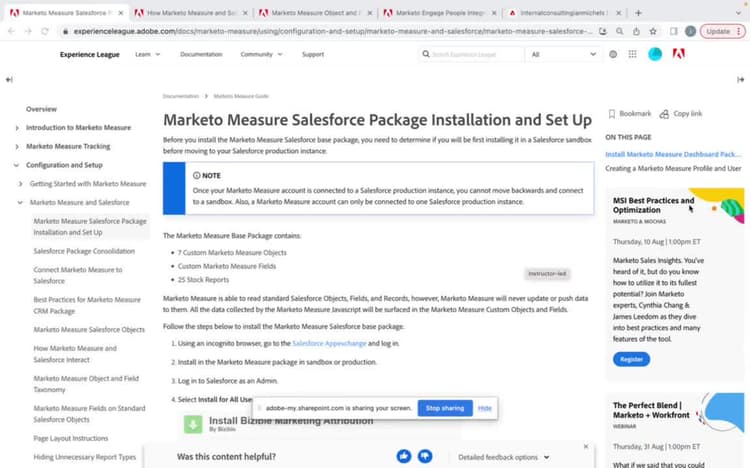Open Hiding Unnecessary Report Types
Viewport: 750px width, 468px height.
tap(85, 457)
